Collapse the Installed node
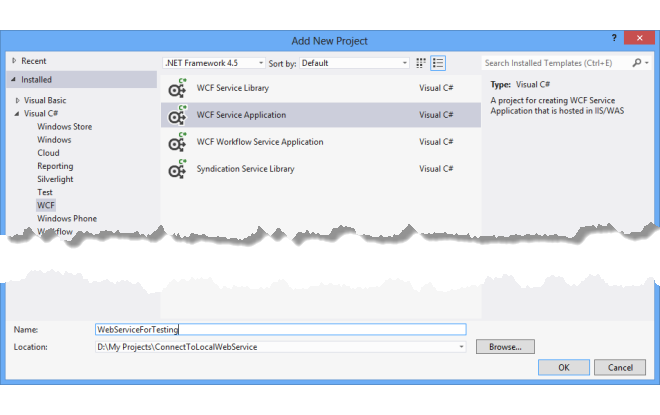Image resolution: width=660 pixels, height=415 pixels. (x=13, y=79)
